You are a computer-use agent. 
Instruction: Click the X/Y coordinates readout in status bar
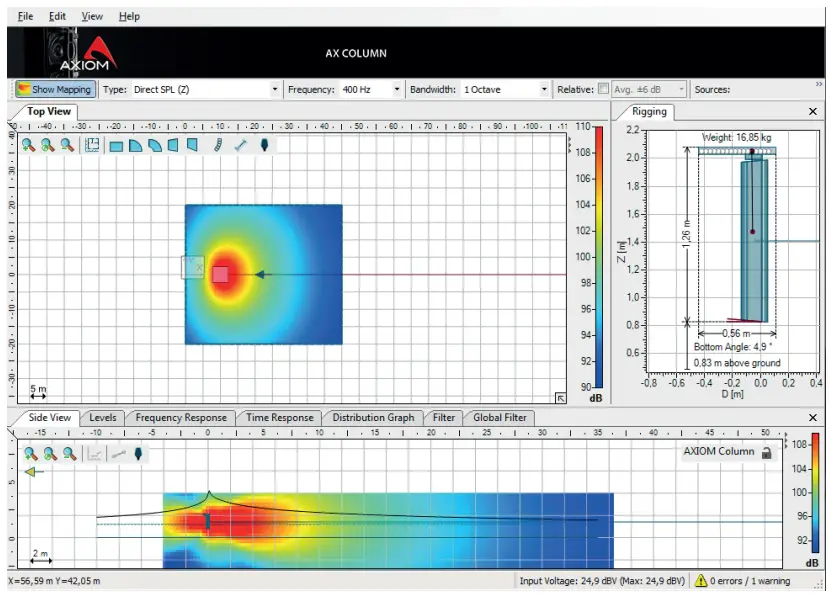54,580
